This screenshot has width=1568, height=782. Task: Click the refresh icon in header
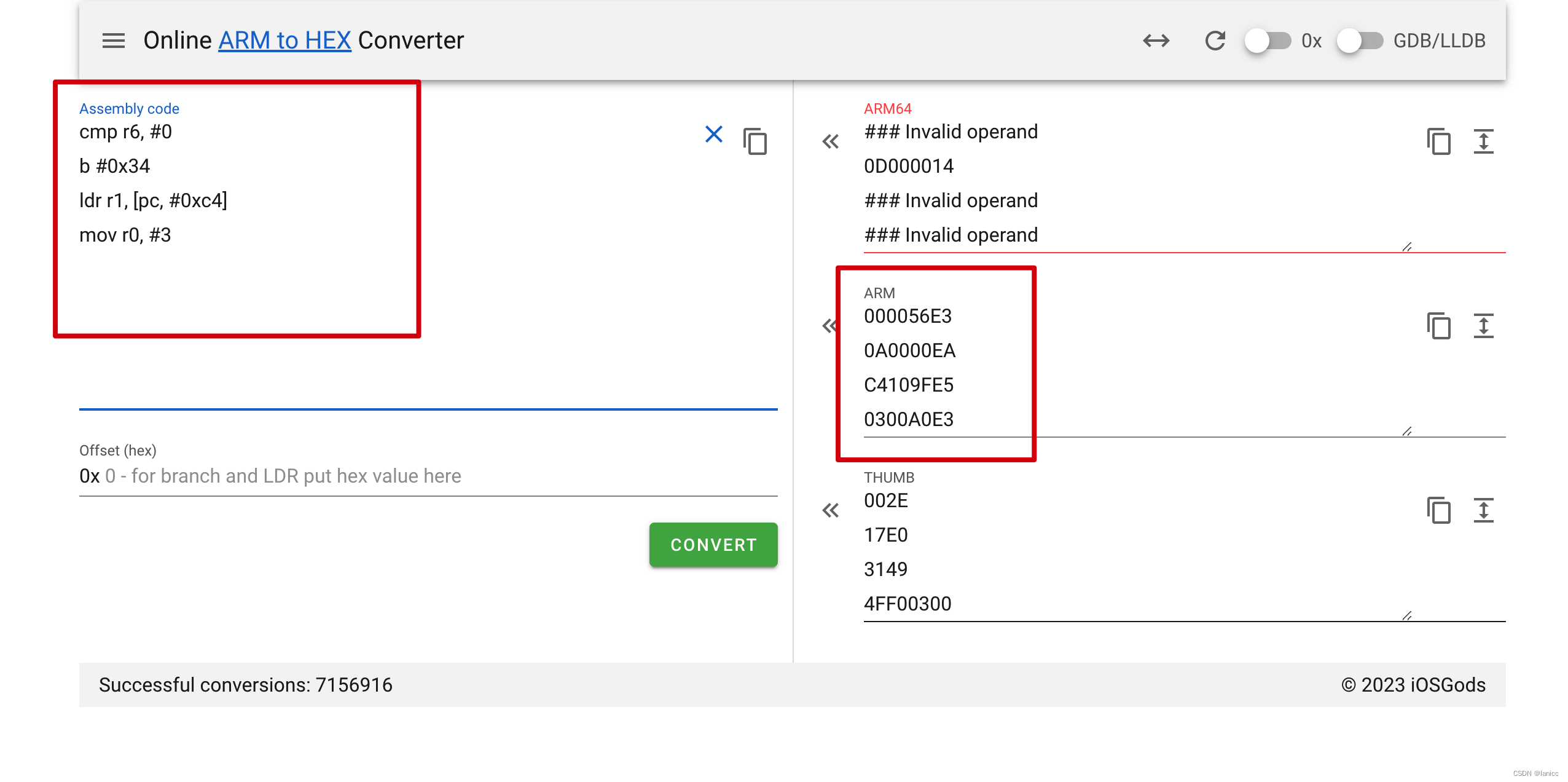[1215, 41]
